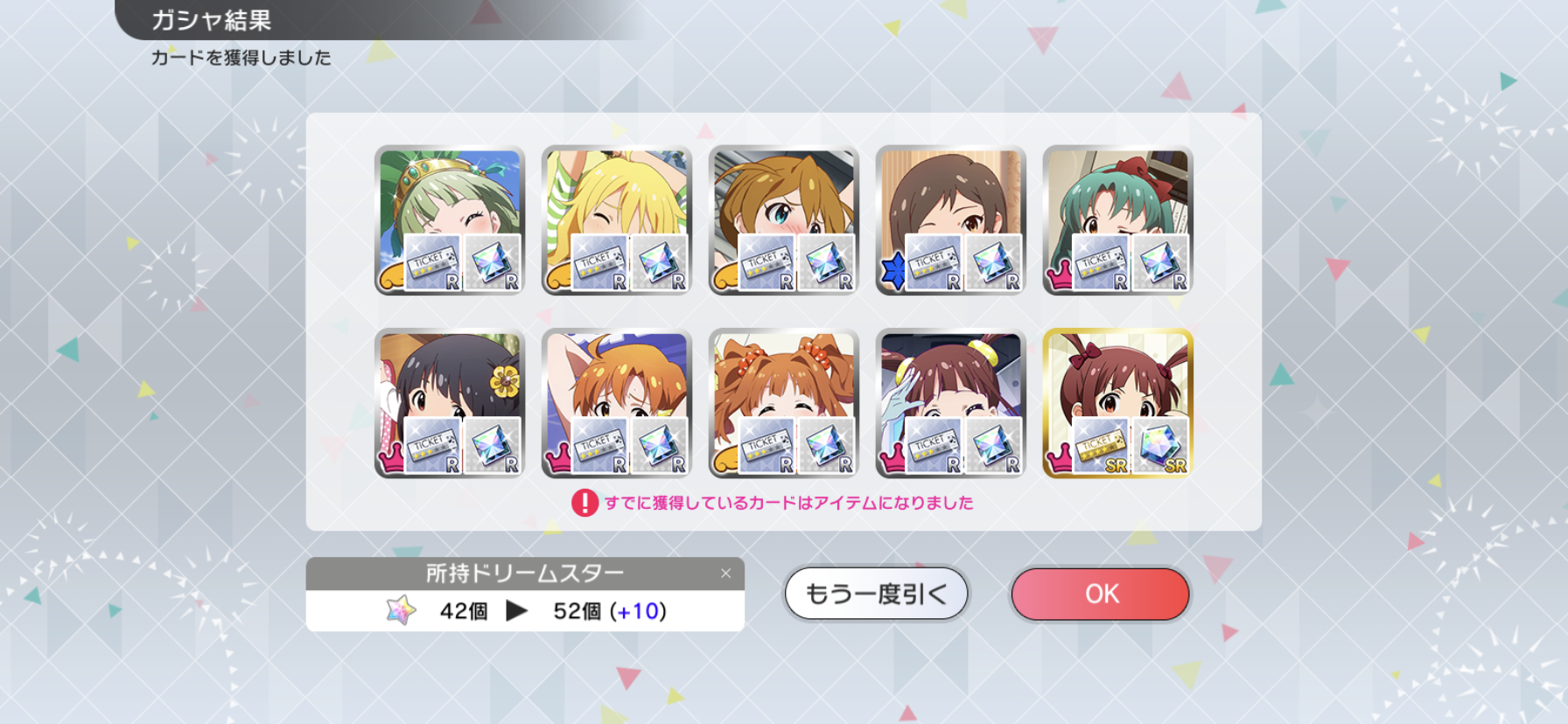1568x724 pixels.
Task: Tap the brown-haired girl card with blue star
Action: click(x=951, y=220)
